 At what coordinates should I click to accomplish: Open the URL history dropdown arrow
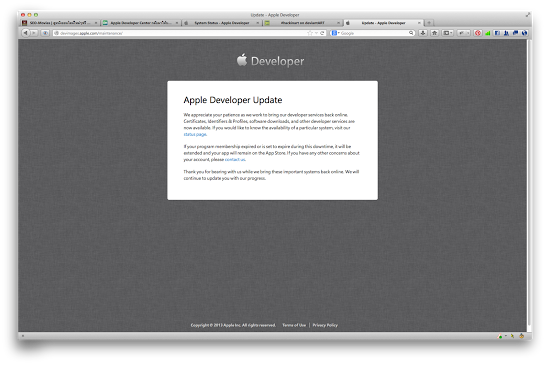tap(316, 33)
